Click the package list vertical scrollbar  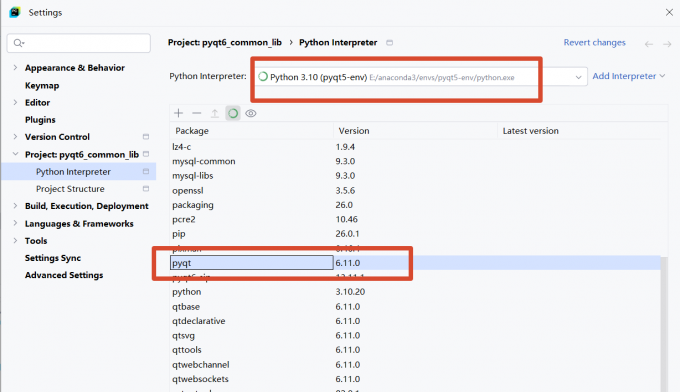(x=665, y=323)
